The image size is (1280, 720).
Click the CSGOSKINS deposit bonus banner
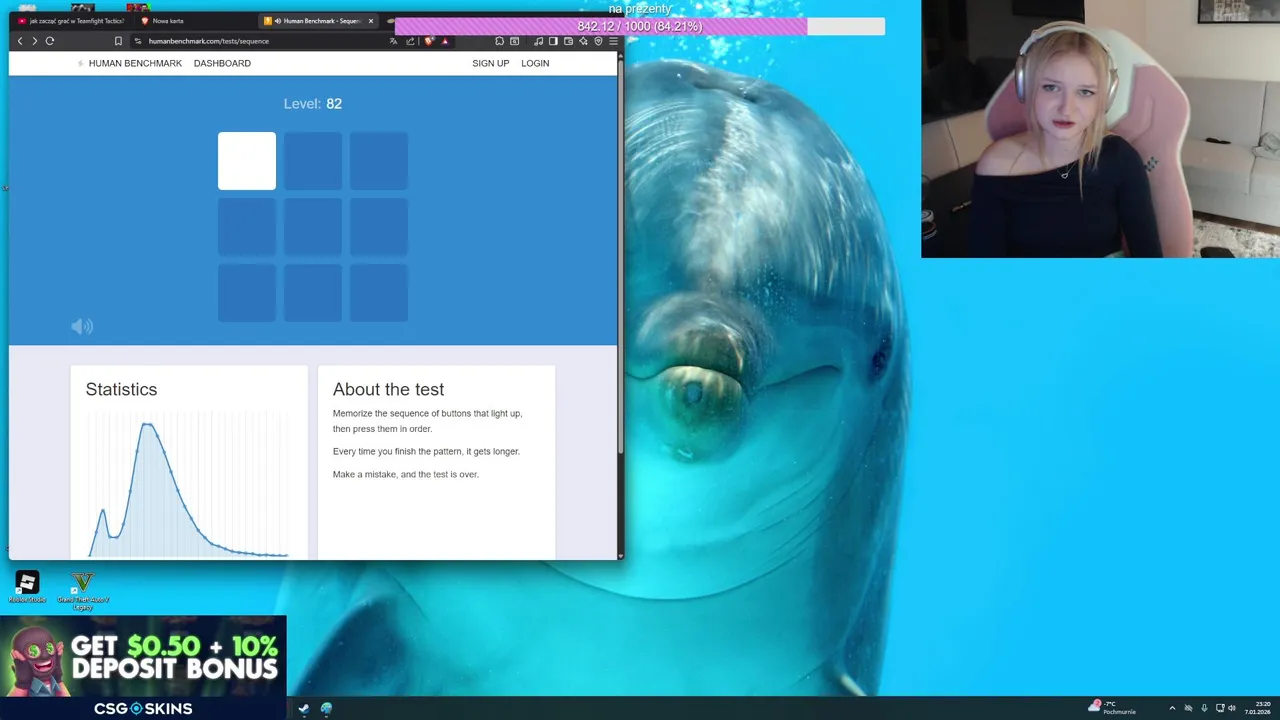143,667
